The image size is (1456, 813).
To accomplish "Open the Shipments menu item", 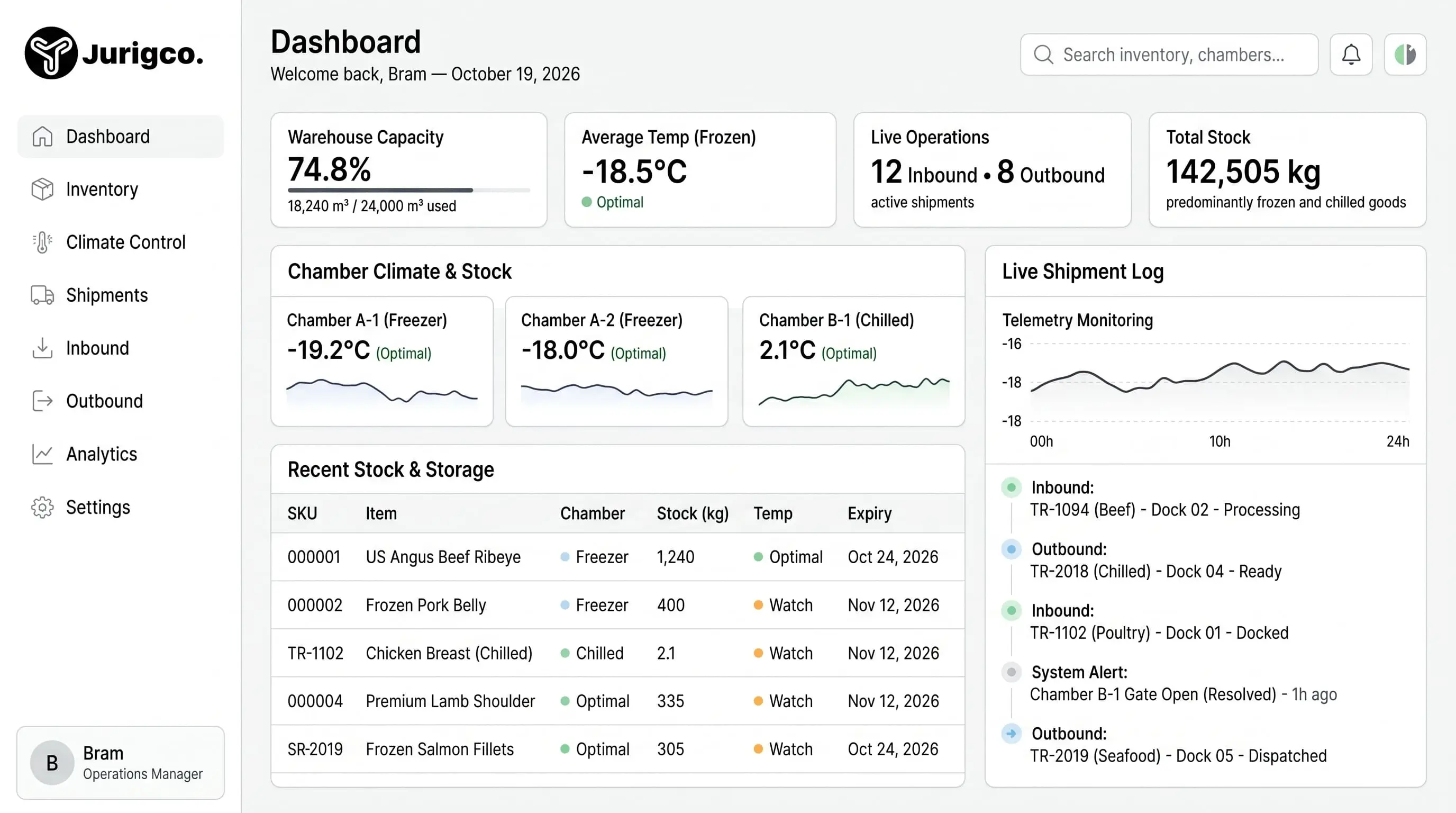I will coord(121,295).
